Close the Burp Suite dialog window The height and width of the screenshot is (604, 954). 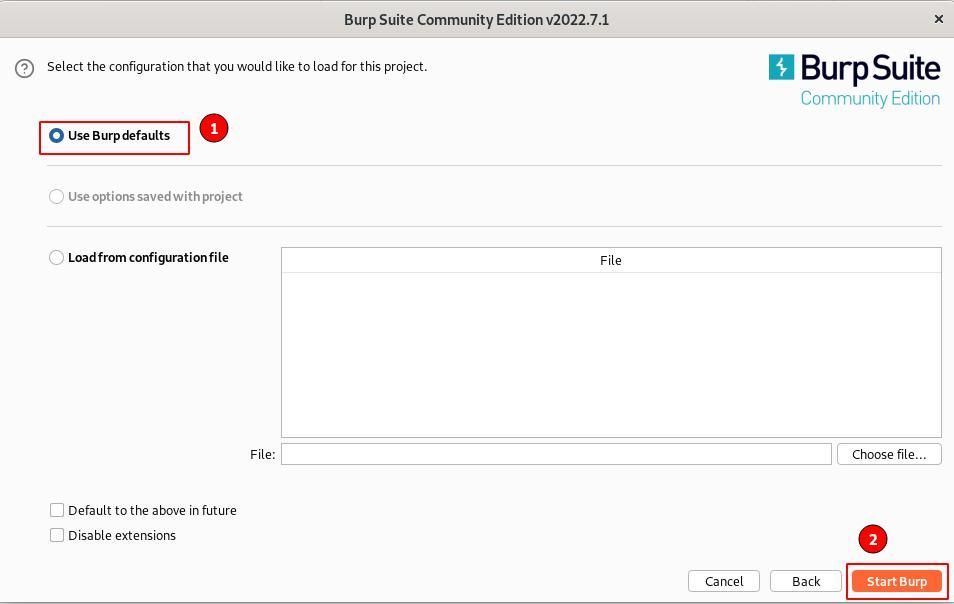click(938, 19)
